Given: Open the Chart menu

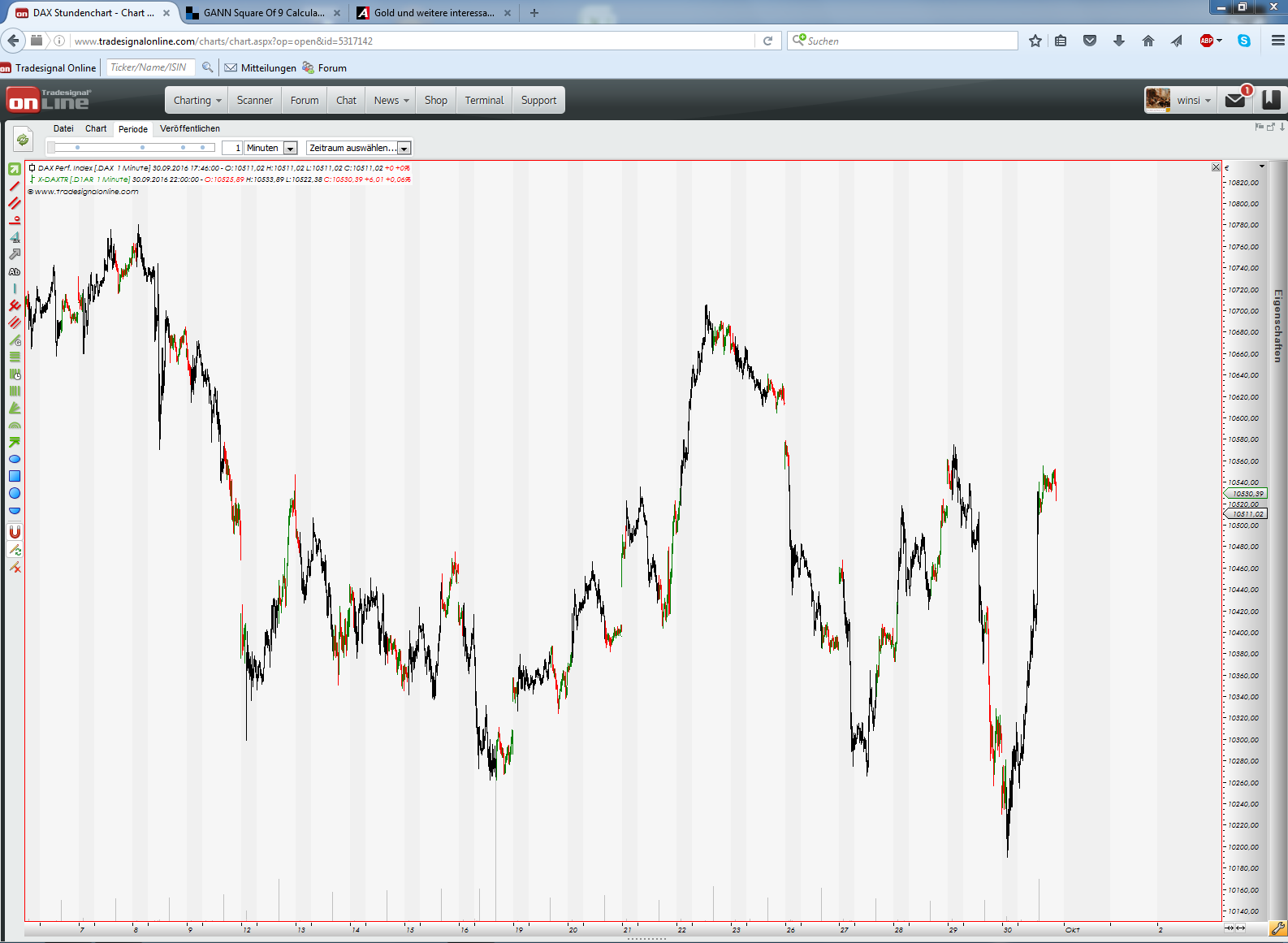Looking at the screenshot, I should (96, 128).
